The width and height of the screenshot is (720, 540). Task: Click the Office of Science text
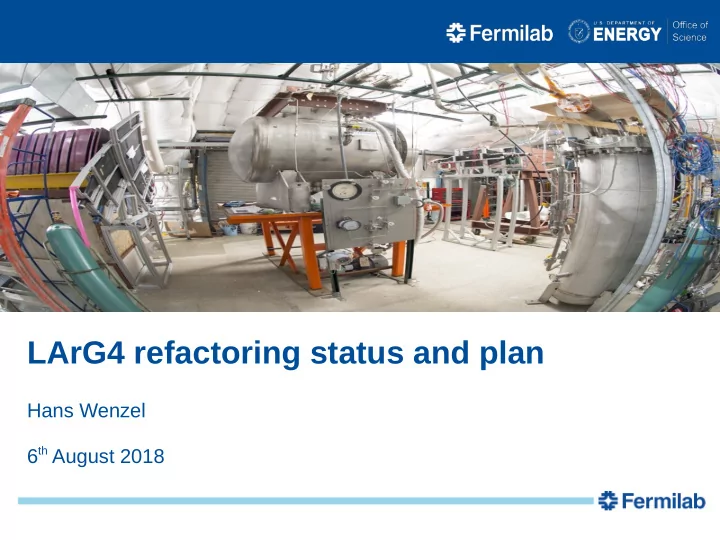click(690, 31)
